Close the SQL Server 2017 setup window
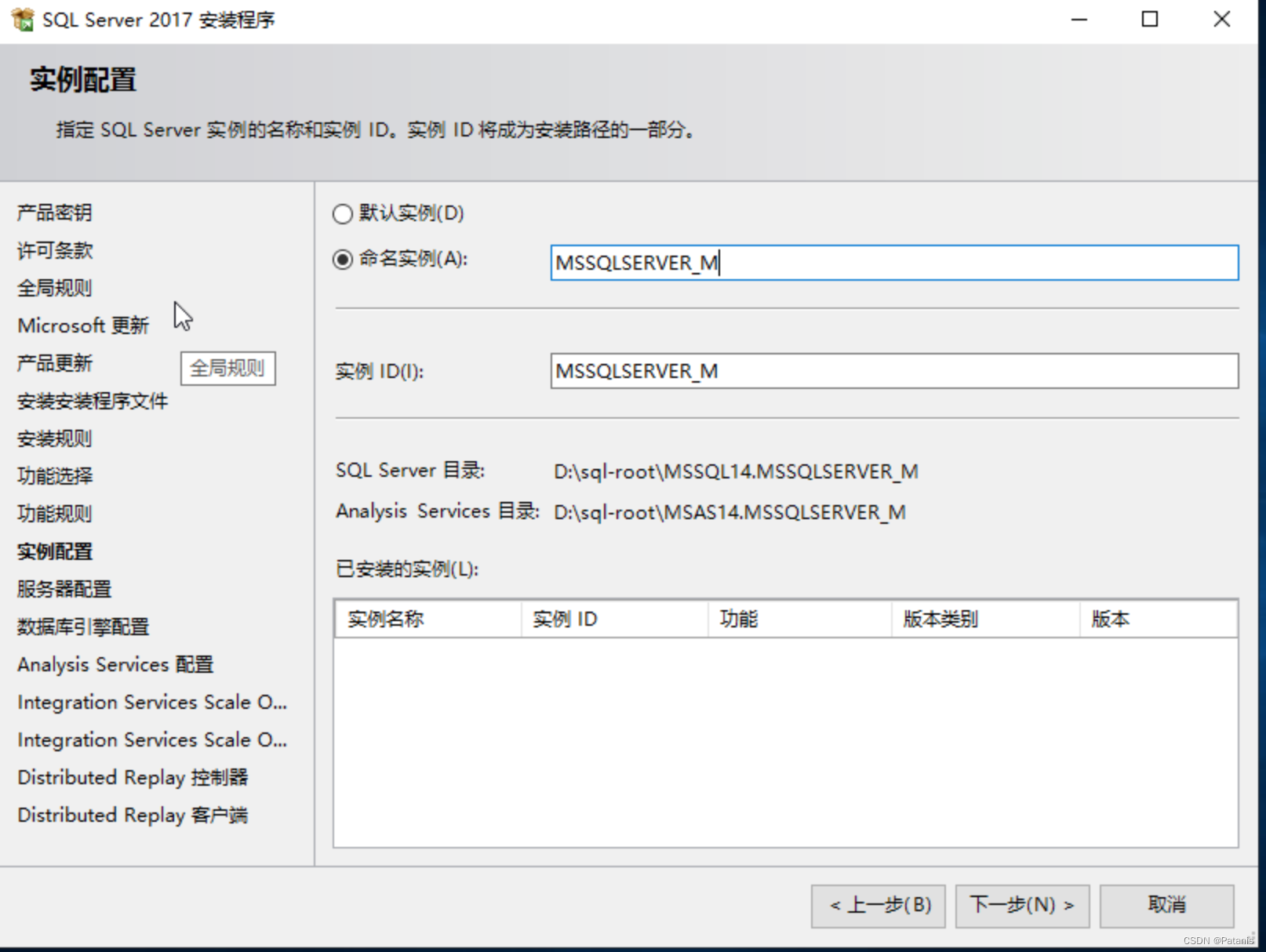Screen dimensions: 1266x952 [x=1221, y=20]
